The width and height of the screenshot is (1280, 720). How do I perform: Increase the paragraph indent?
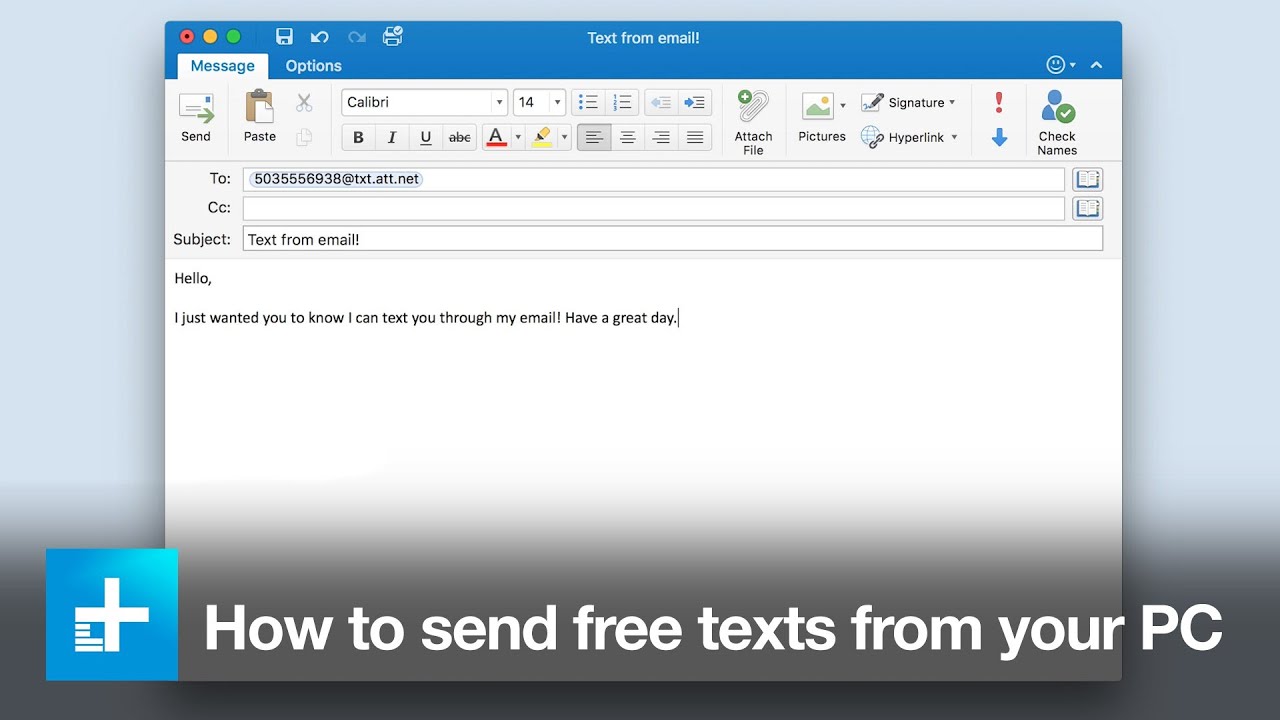(694, 102)
